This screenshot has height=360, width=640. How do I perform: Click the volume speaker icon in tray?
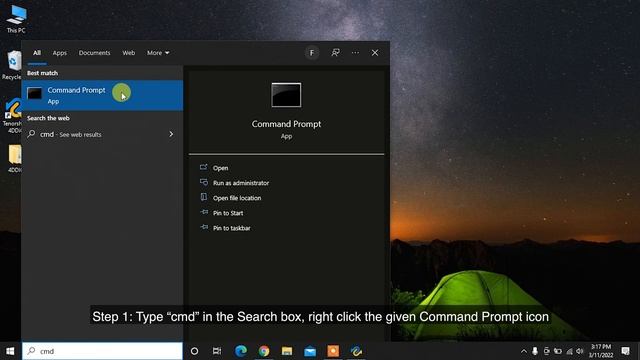(580, 351)
